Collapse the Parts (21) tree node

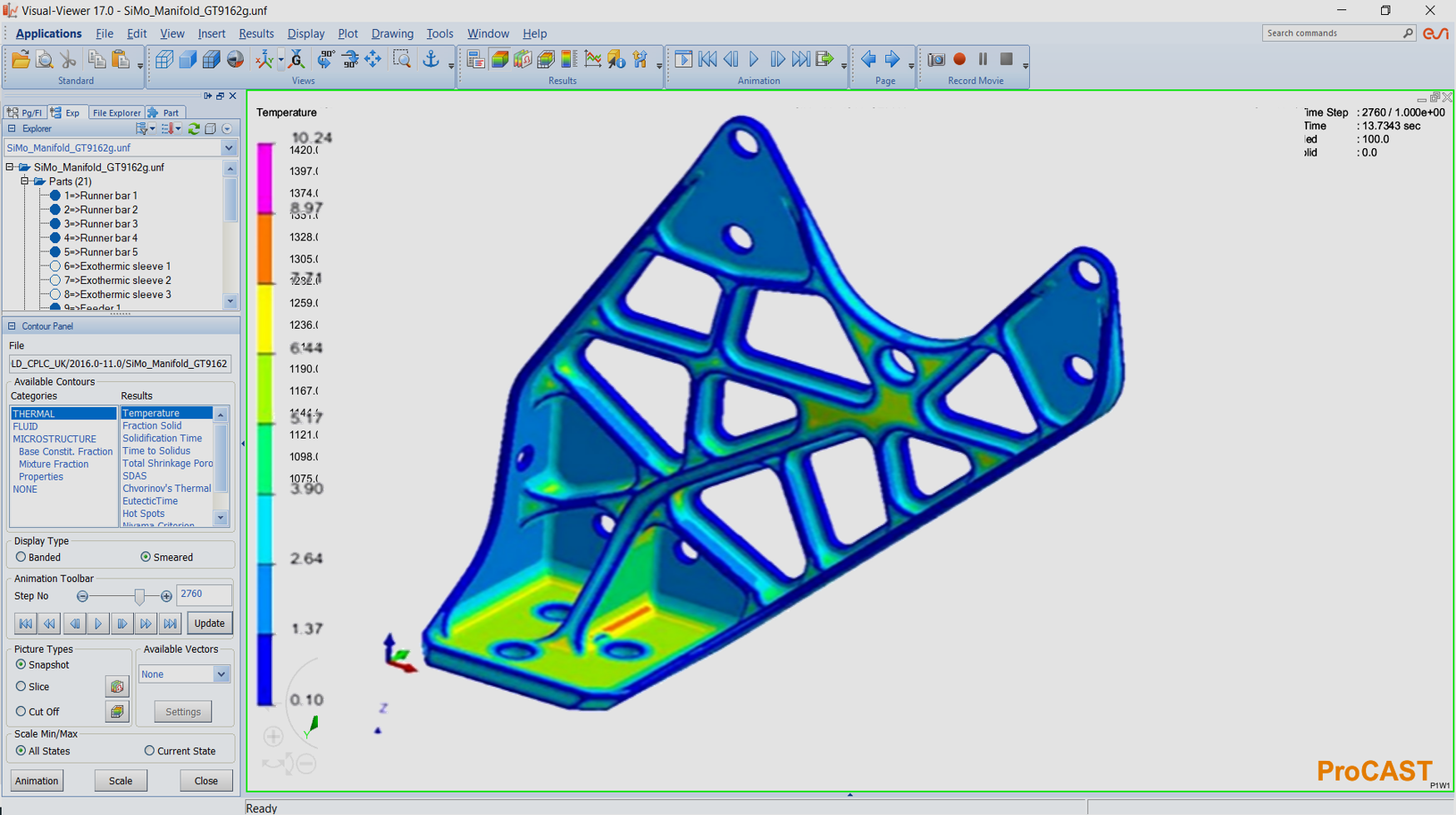[x=25, y=181]
